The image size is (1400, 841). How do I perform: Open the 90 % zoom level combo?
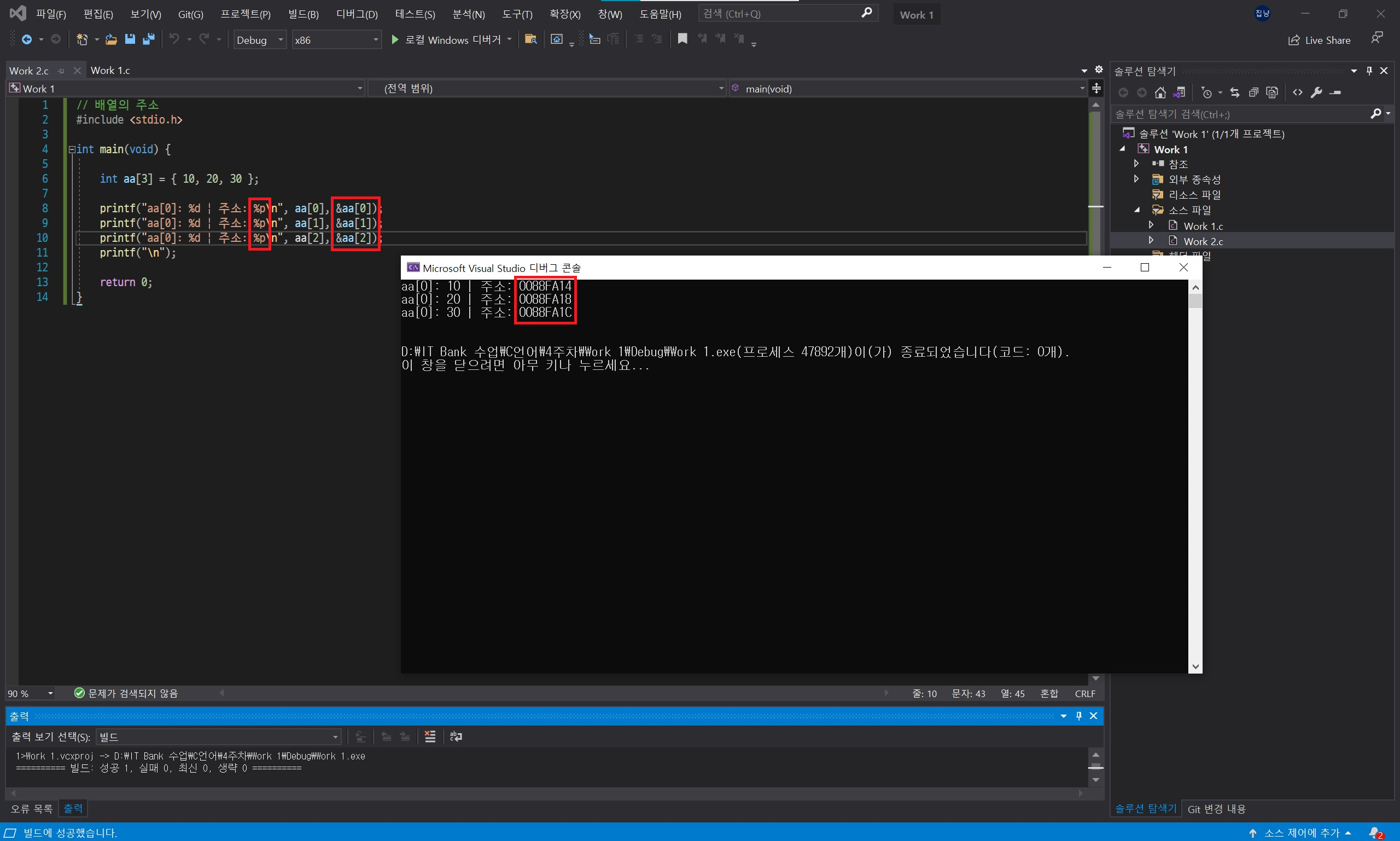(50, 693)
